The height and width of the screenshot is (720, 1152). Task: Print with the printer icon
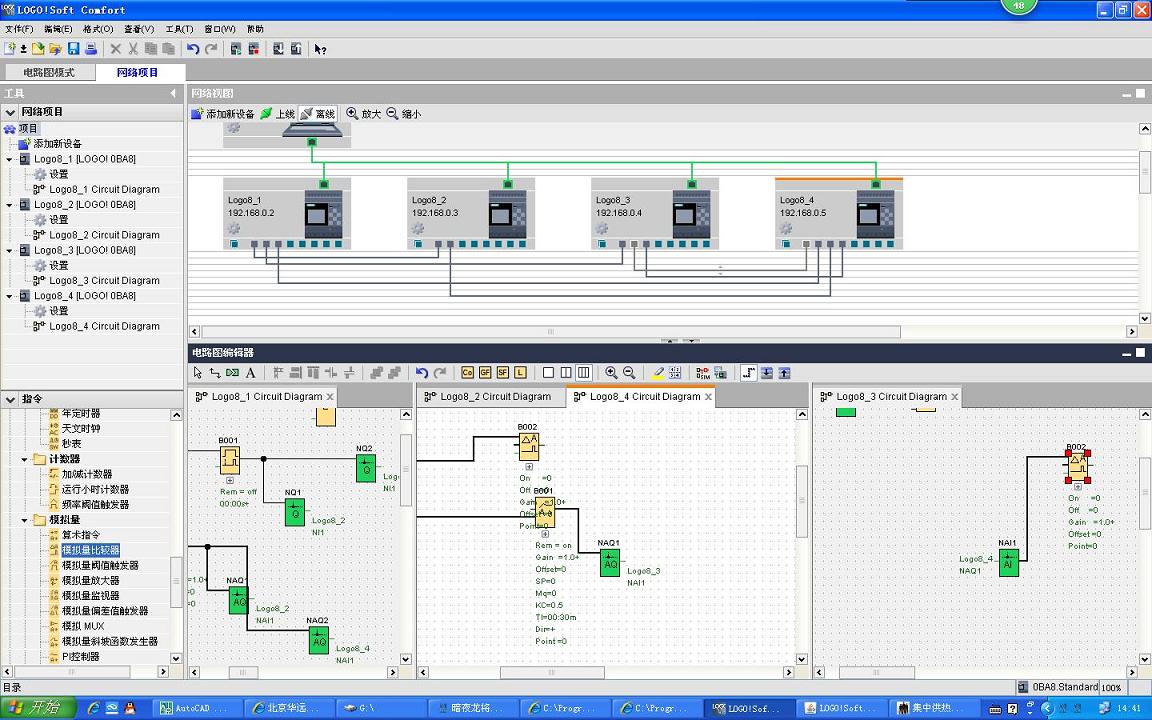tap(91, 48)
